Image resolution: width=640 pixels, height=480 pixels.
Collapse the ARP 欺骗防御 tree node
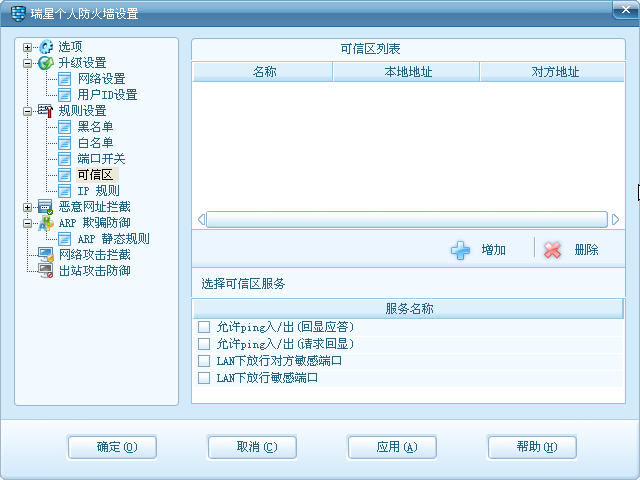(x=27, y=223)
